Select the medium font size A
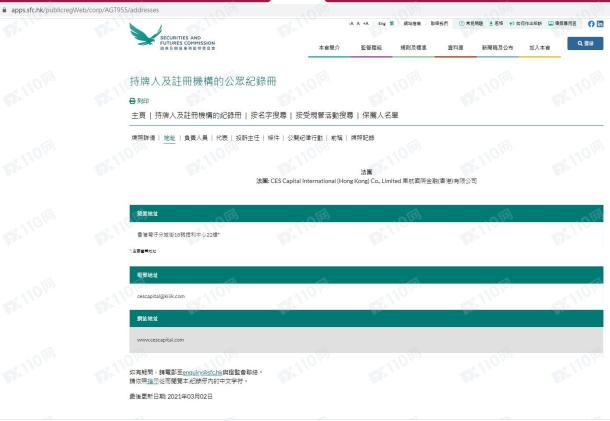The image size is (610, 421). pyautogui.click(x=358, y=24)
